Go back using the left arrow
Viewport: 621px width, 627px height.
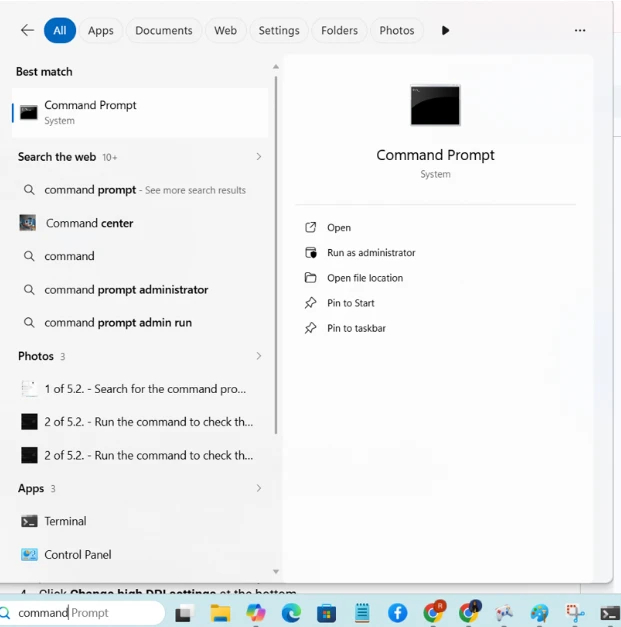pos(27,30)
